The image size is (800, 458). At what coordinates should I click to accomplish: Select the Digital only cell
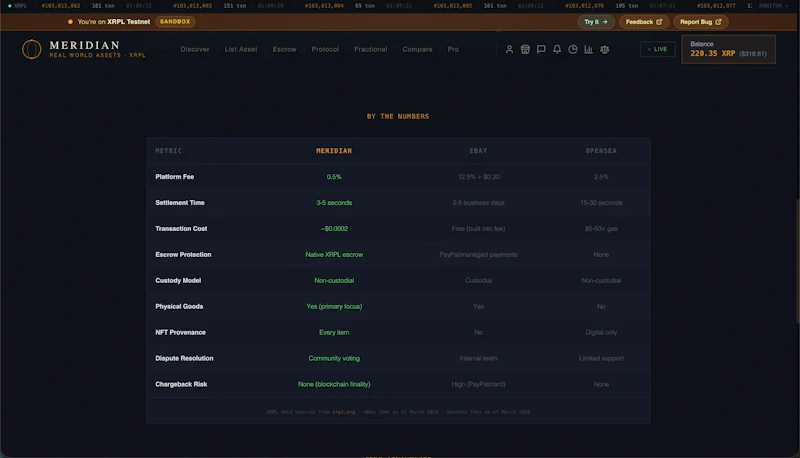[601, 333]
